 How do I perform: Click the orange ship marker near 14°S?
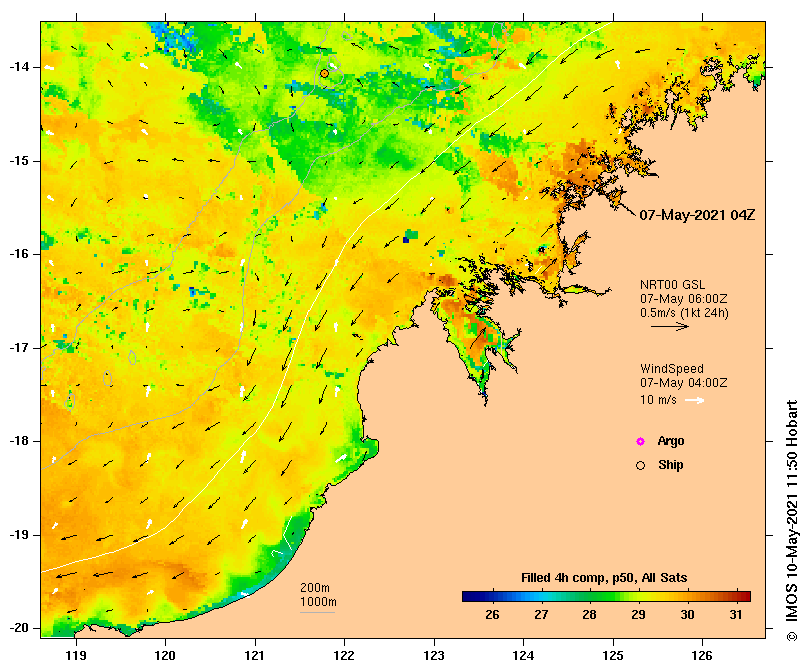point(324,74)
